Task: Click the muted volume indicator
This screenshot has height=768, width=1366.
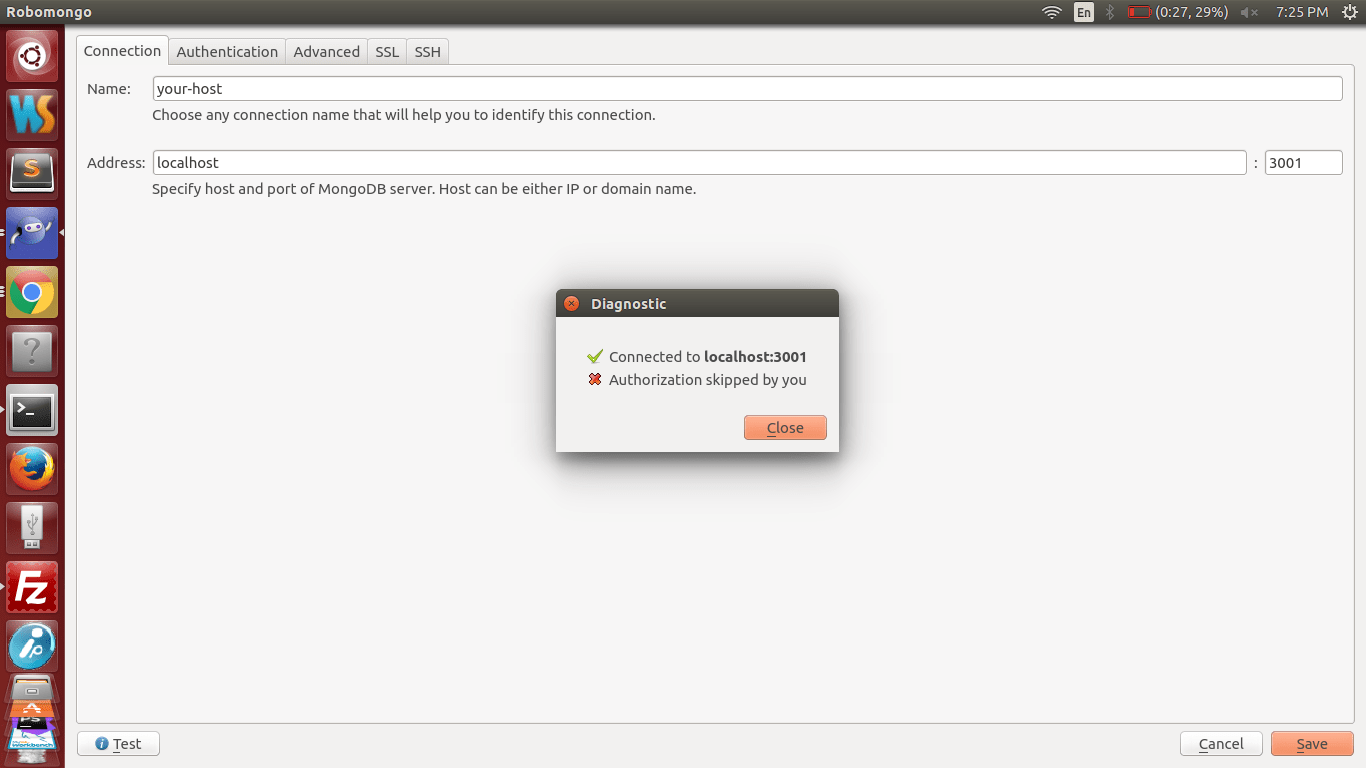Action: point(1249,12)
